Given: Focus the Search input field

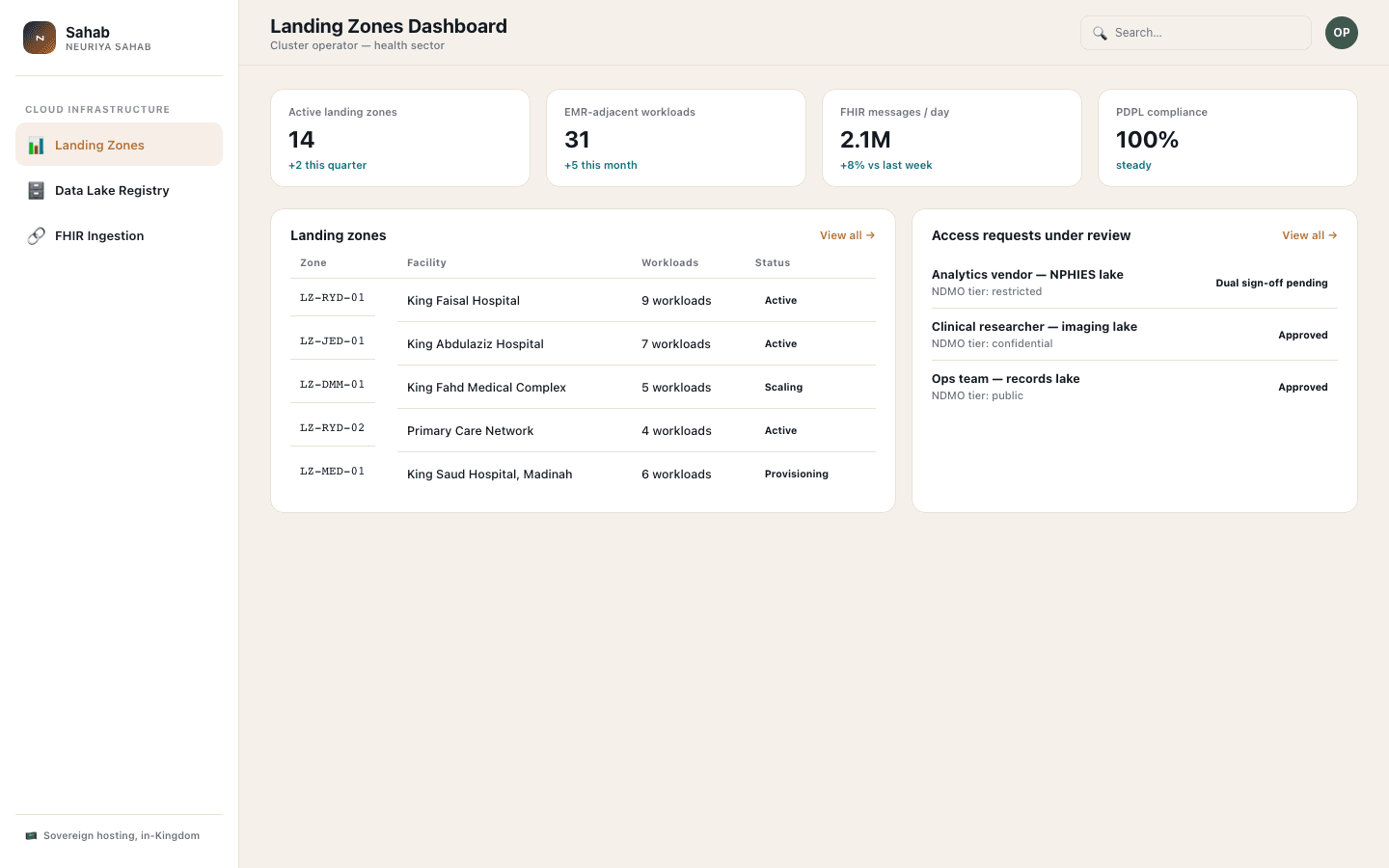Looking at the screenshot, I should (x=1196, y=33).
